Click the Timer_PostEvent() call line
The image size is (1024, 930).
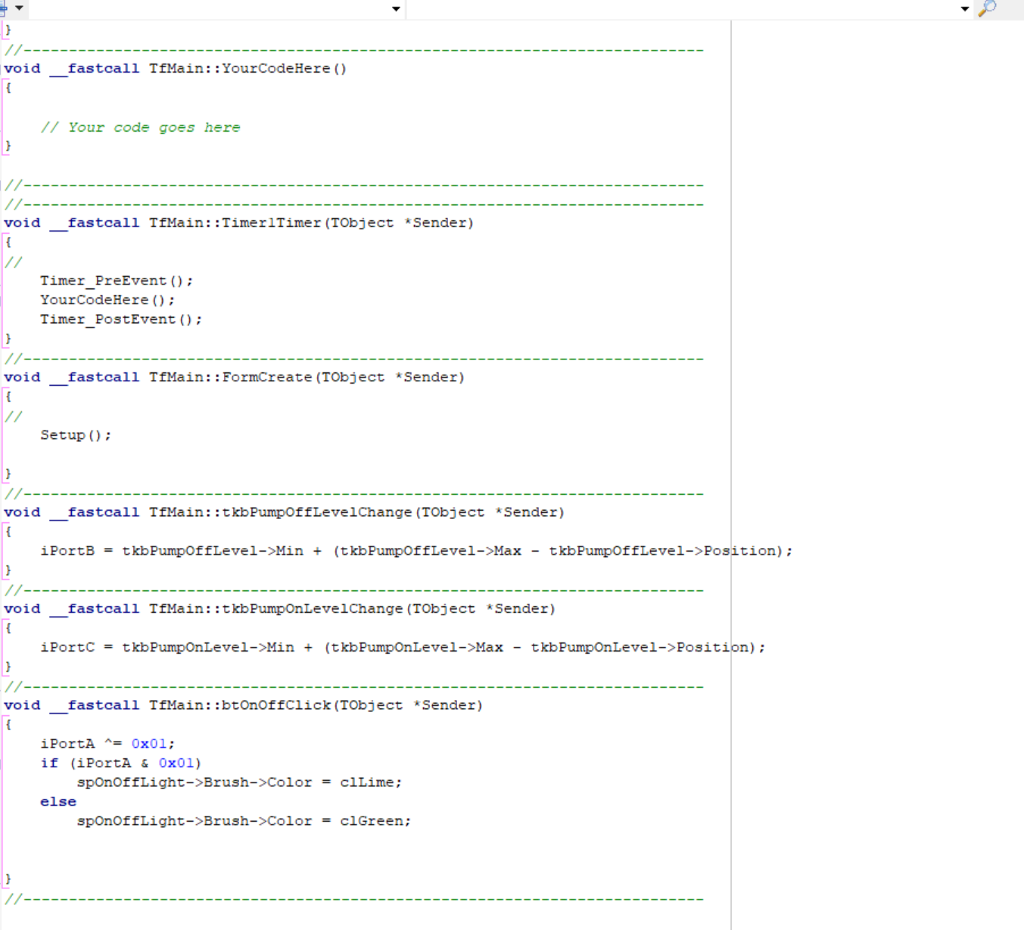pyautogui.click(x=121, y=319)
